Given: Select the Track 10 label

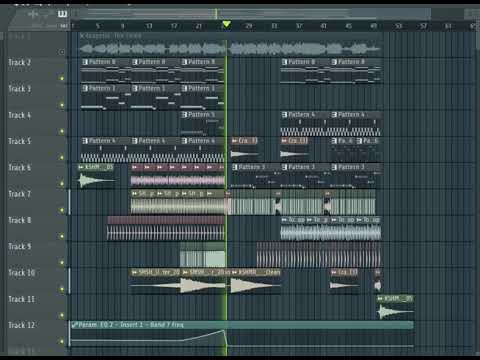Looking at the screenshot, I should pos(21,273).
